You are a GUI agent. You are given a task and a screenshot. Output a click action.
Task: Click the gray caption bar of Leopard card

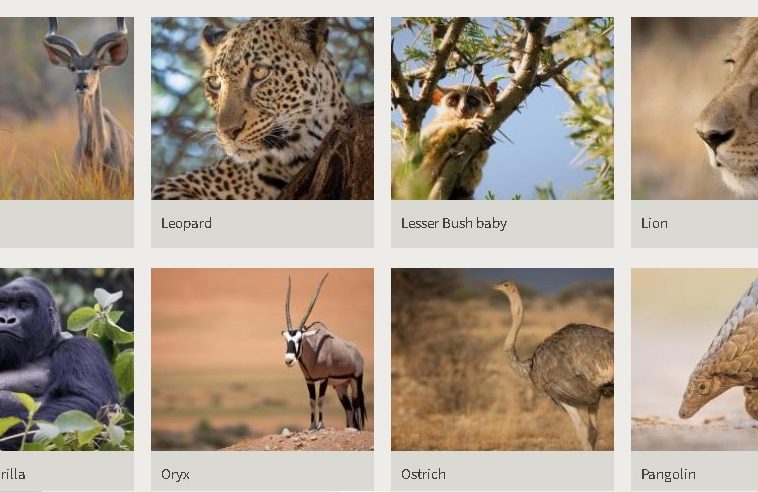[x=262, y=224]
